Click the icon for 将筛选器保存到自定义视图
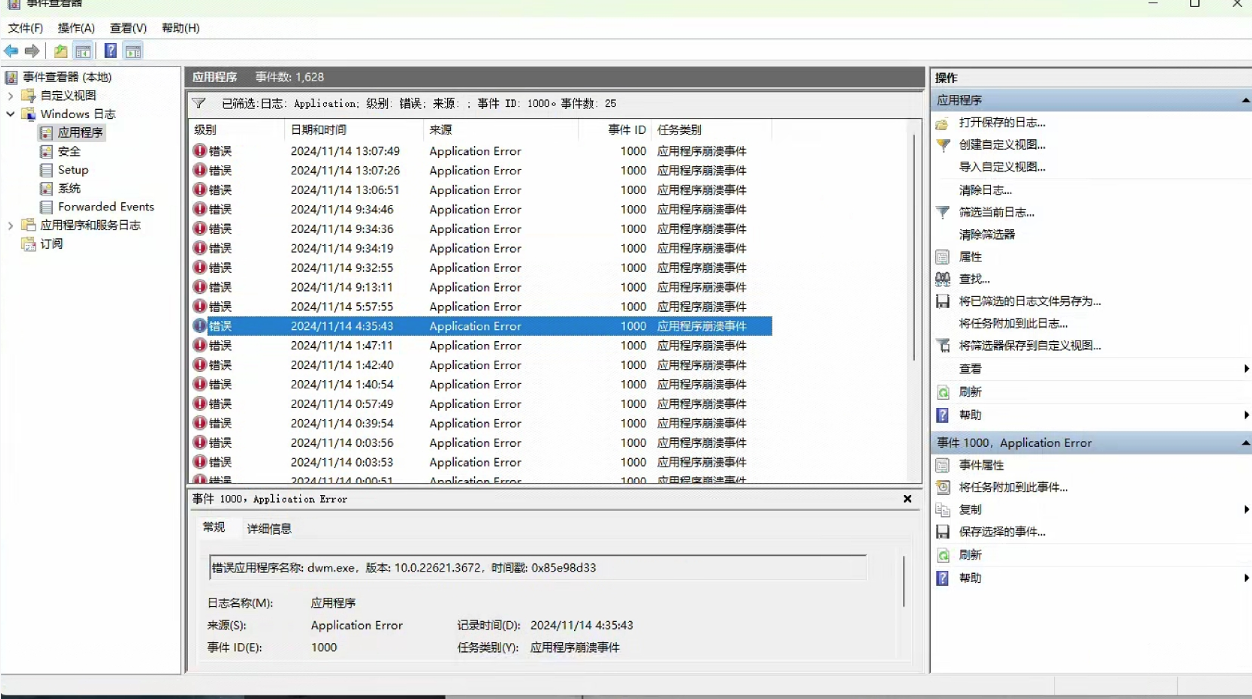This screenshot has width=1252, height=699. pos(942,346)
